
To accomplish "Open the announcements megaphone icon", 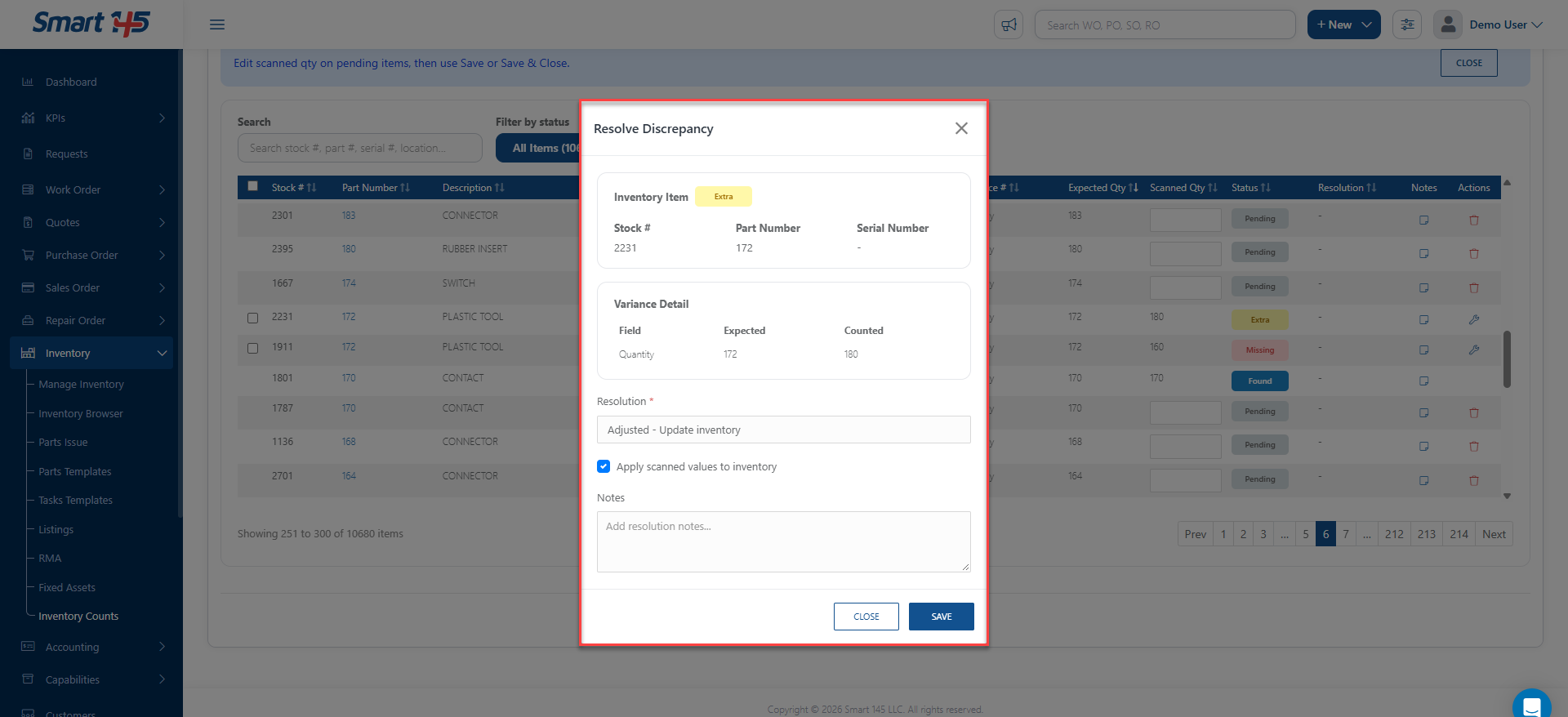I will (1009, 24).
